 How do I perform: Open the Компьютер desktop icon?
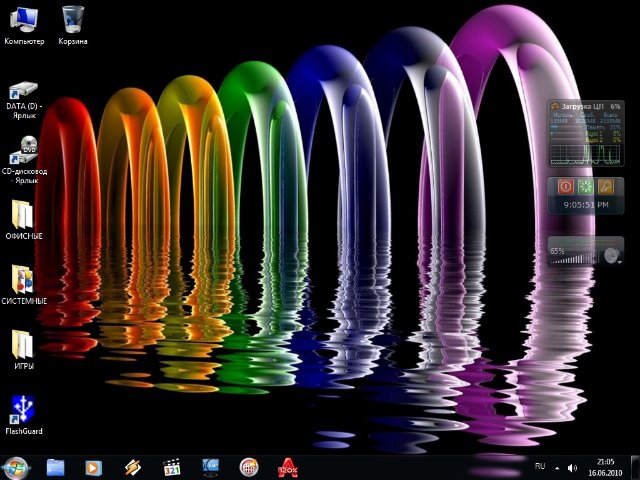[x=24, y=19]
